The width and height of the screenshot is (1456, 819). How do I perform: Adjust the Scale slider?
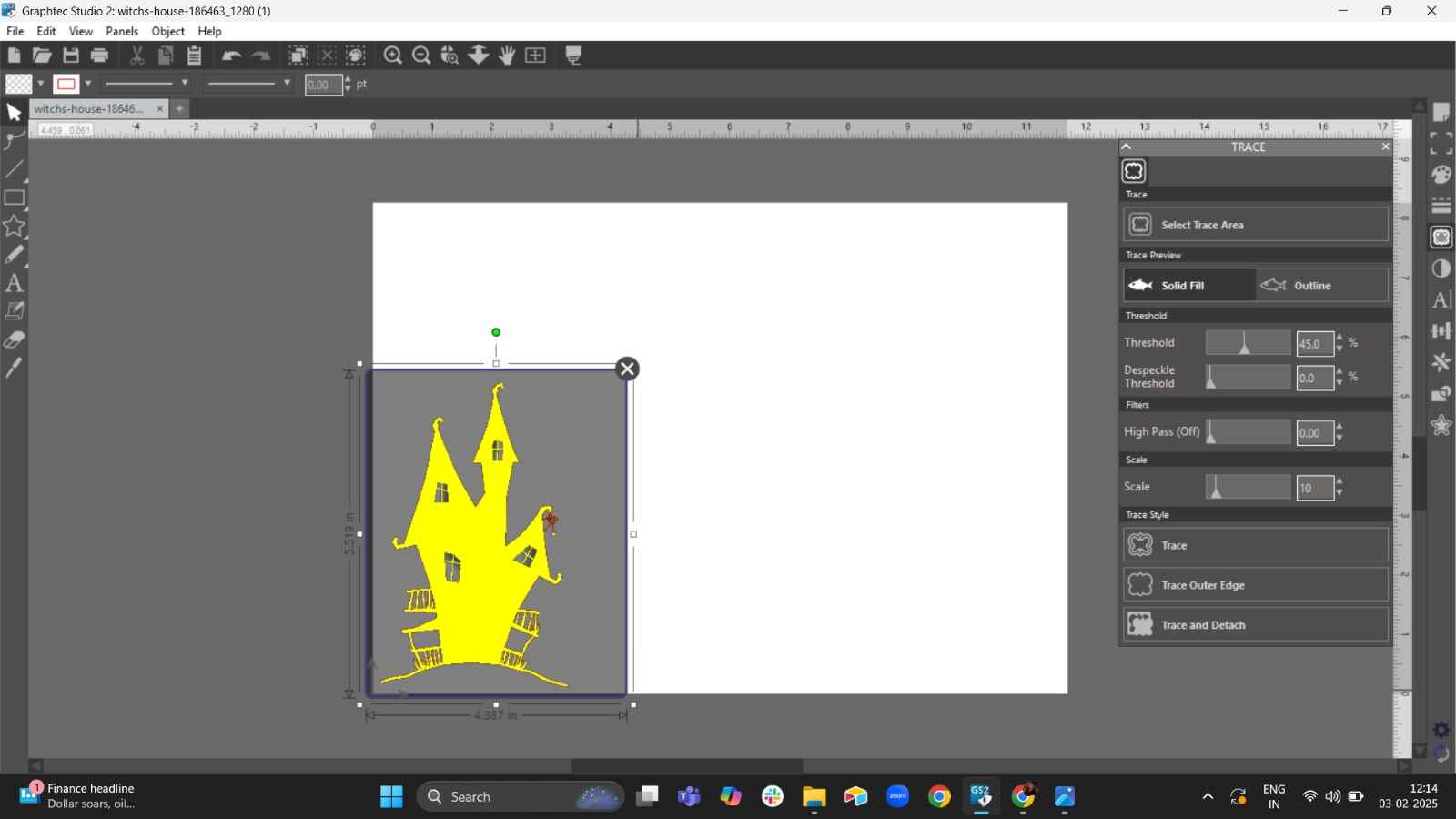(x=1248, y=488)
